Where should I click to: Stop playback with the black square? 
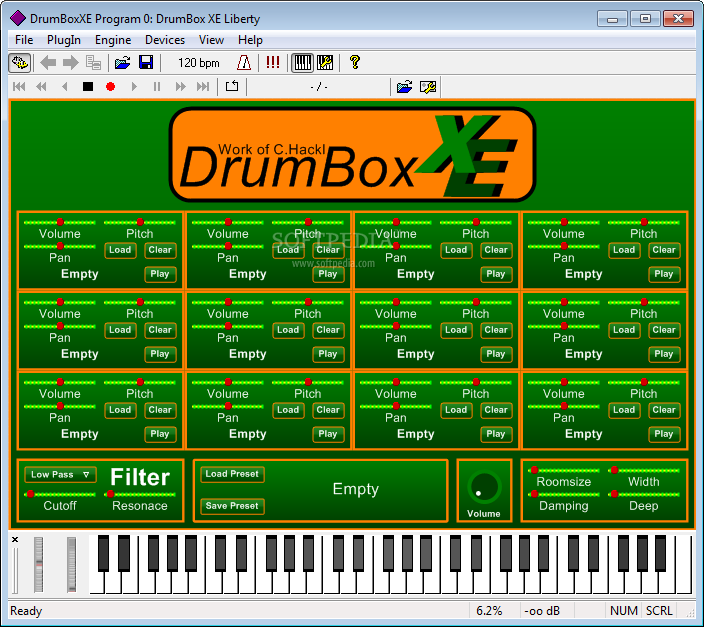coord(88,86)
